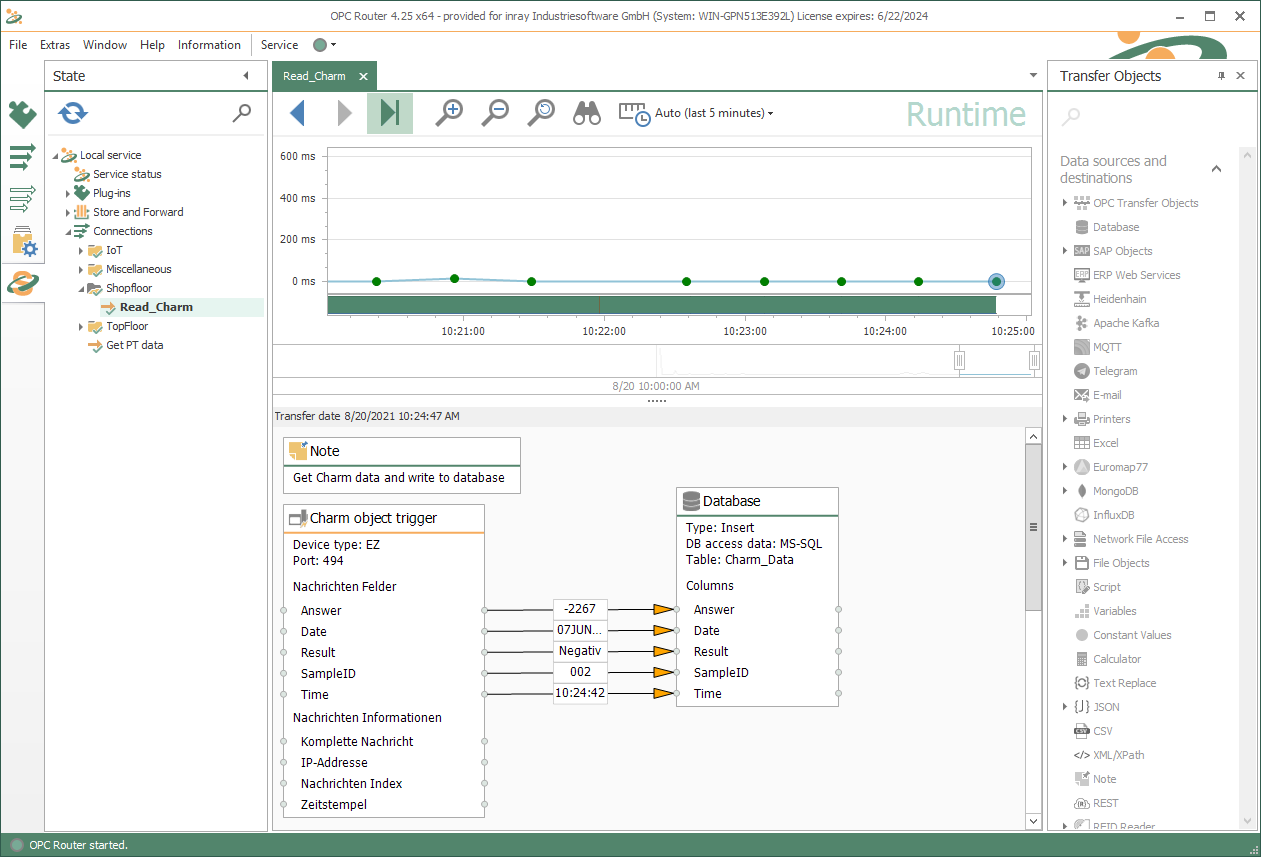
Task: Click the zoom out magnifier icon
Action: pos(495,113)
